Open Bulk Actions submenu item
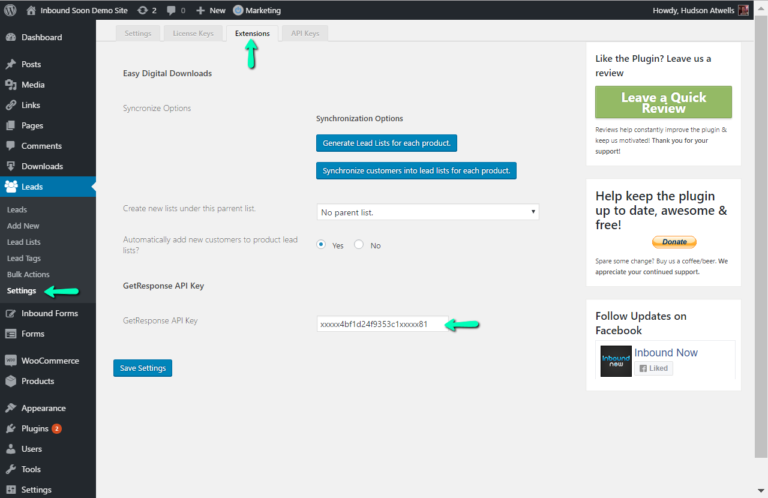 click(28, 274)
